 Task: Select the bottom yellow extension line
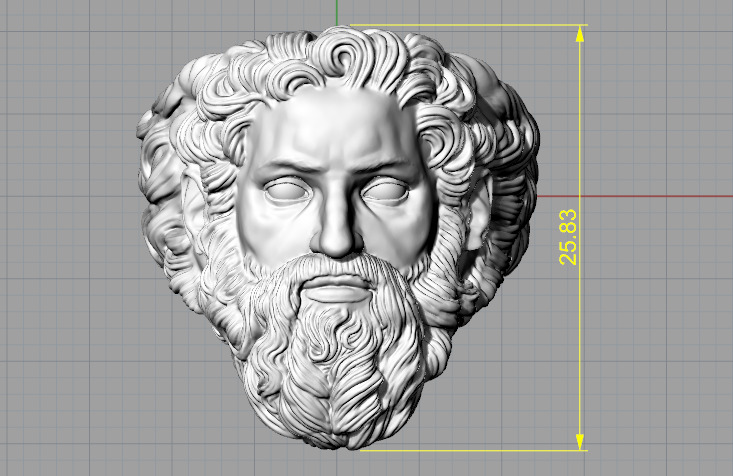click(x=474, y=451)
